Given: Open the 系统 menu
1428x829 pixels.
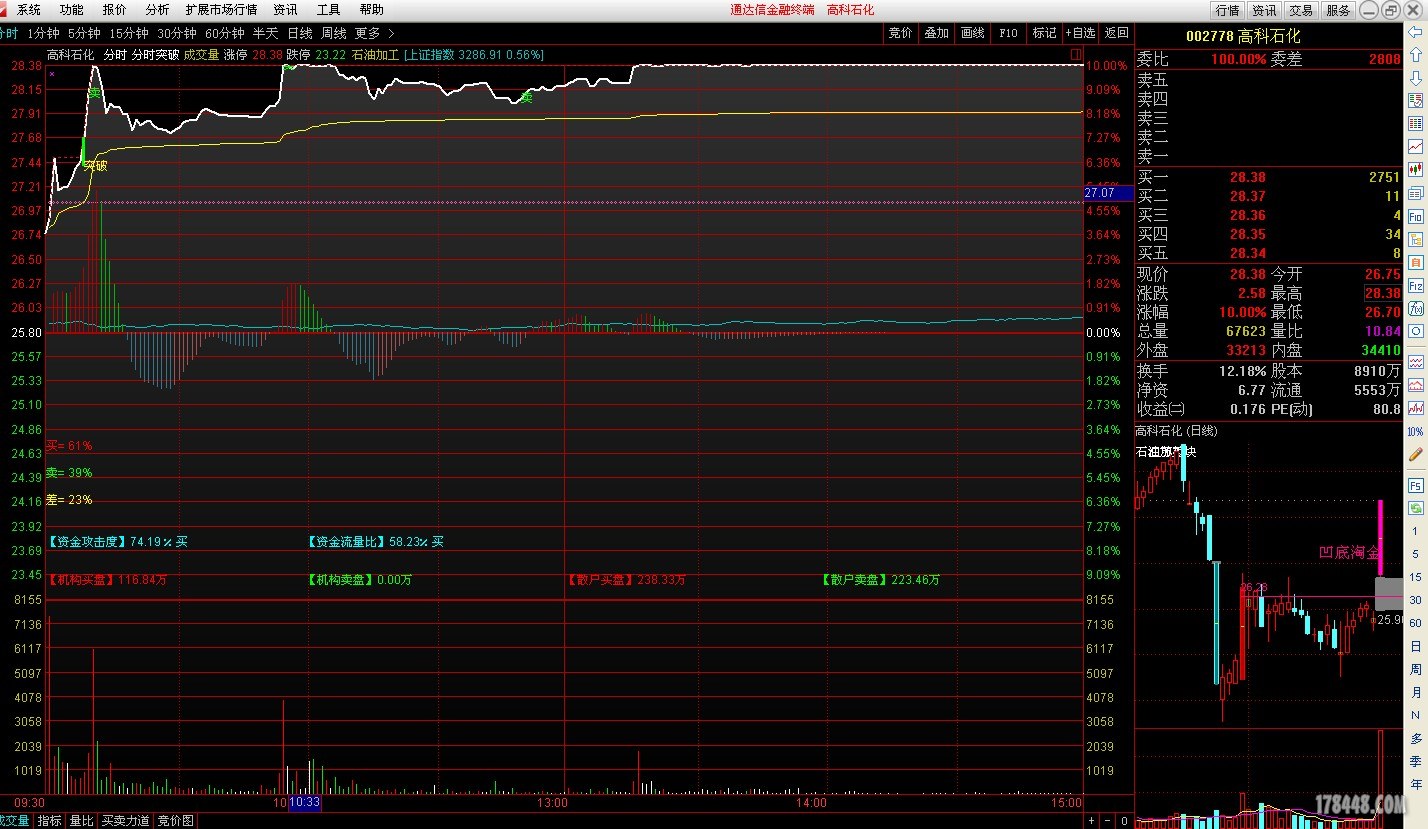Looking at the screenshot, I should pos(29,10).
